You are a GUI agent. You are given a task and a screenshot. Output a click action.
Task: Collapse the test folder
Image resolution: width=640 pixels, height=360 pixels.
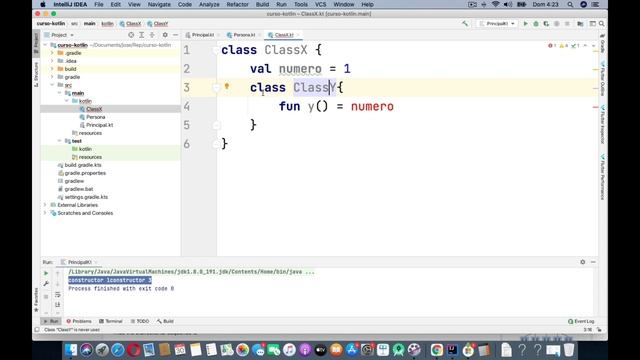(60, 141)
